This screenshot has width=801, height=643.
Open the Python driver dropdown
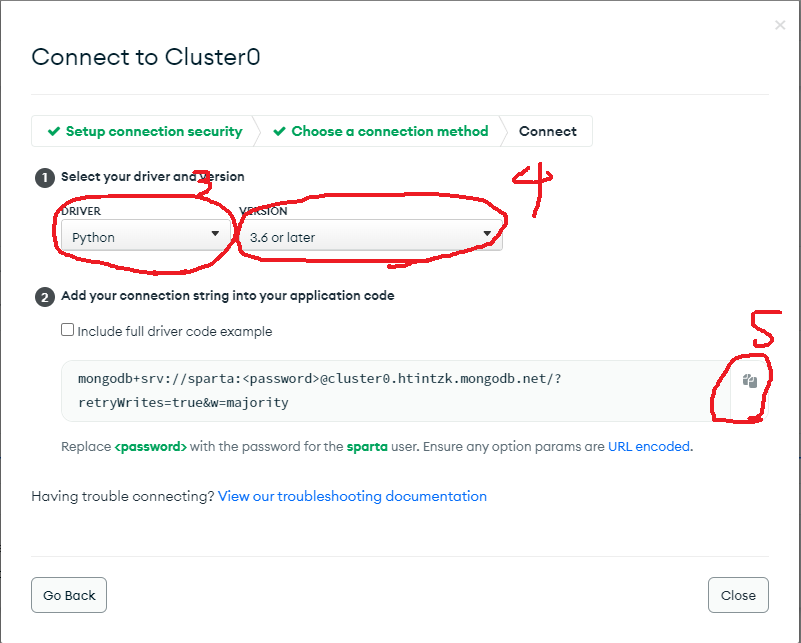146,235
